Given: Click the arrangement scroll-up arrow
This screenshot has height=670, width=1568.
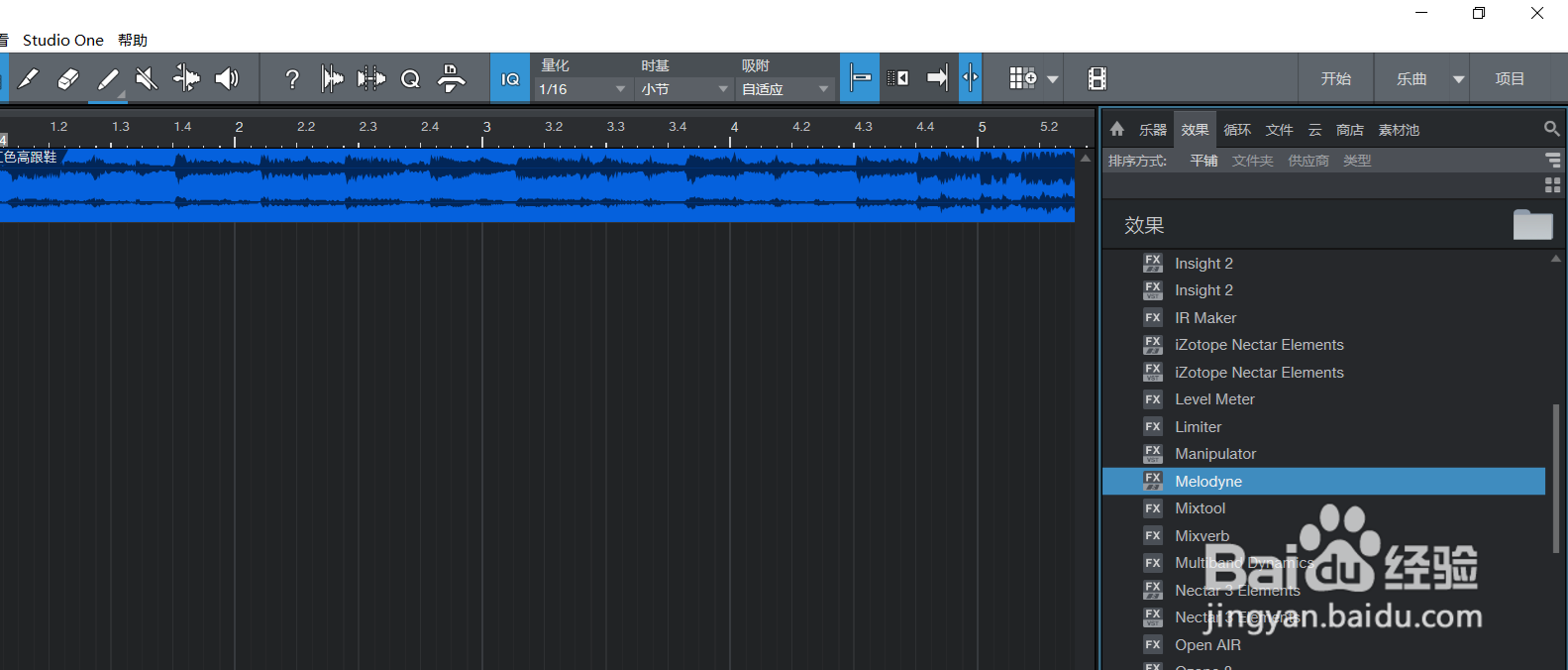Looking at the screenshot, I should tap(1086, 159).
